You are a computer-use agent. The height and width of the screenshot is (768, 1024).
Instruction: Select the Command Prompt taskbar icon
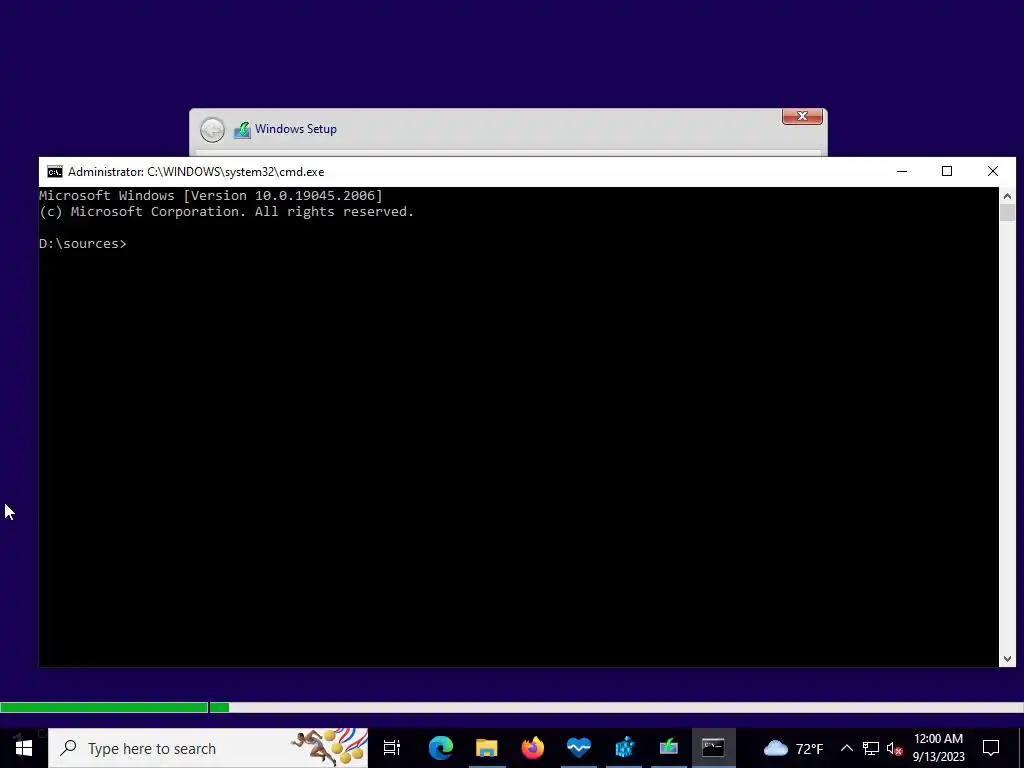coord(713,748)
